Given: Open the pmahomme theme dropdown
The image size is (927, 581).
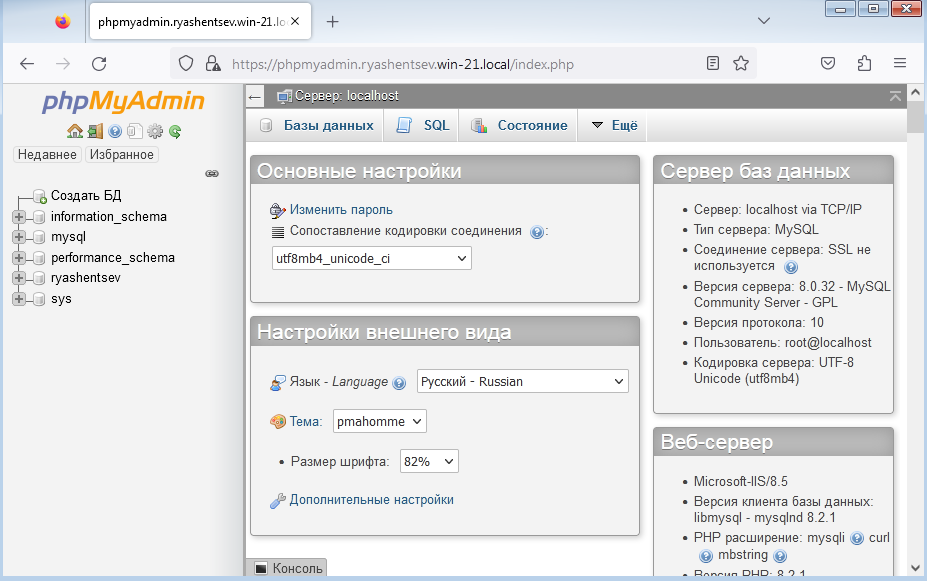Looking at the screenshot, I should pos(380,421).
